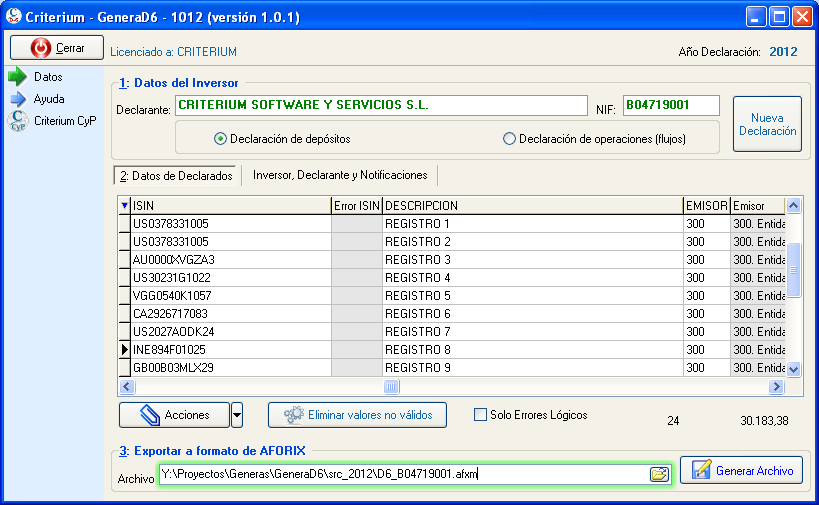
Task: Click the REGISTRO 9 description cell
Action: (532, 368)
